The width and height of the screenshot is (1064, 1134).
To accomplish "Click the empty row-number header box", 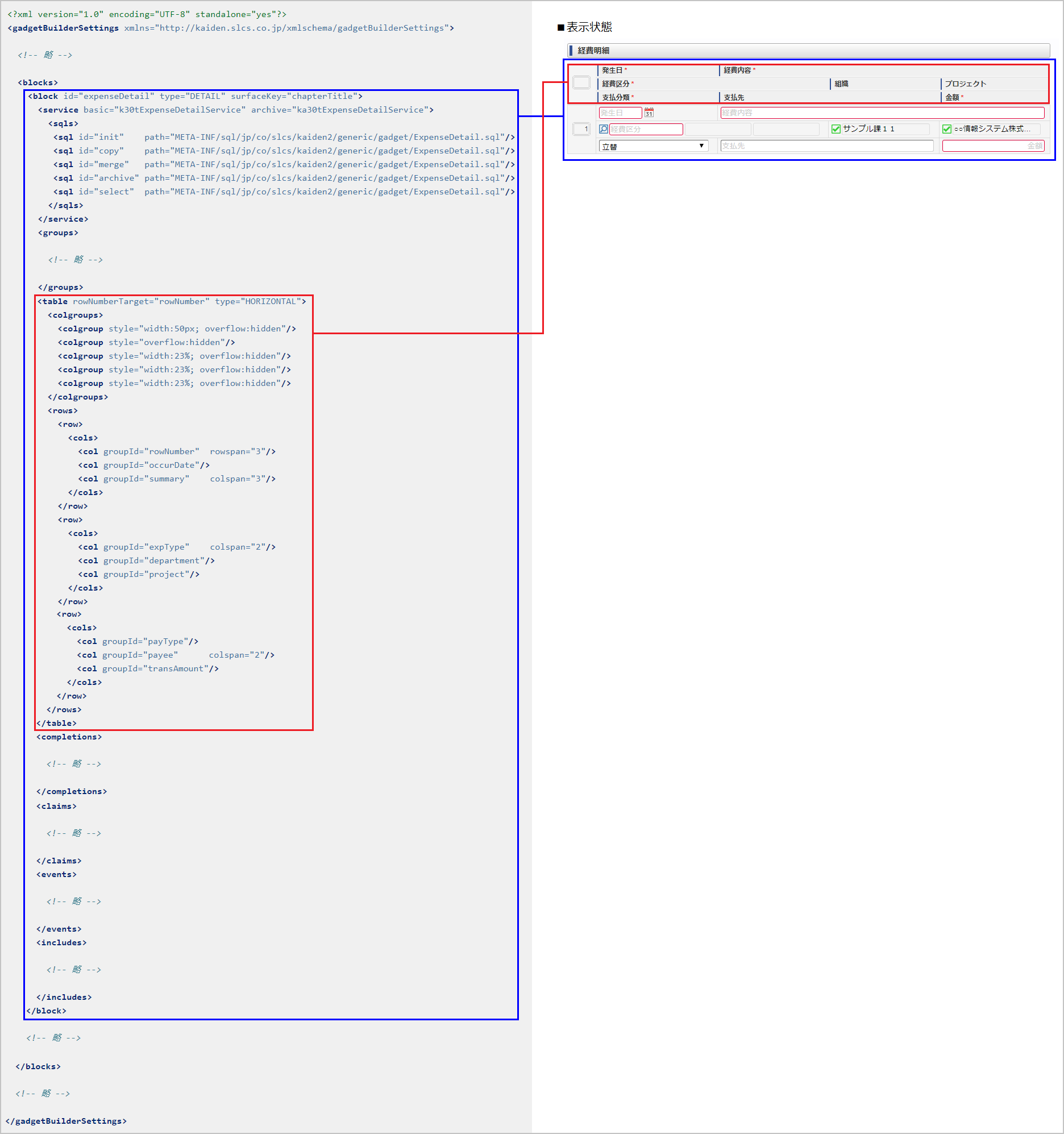I will point(581,83).
